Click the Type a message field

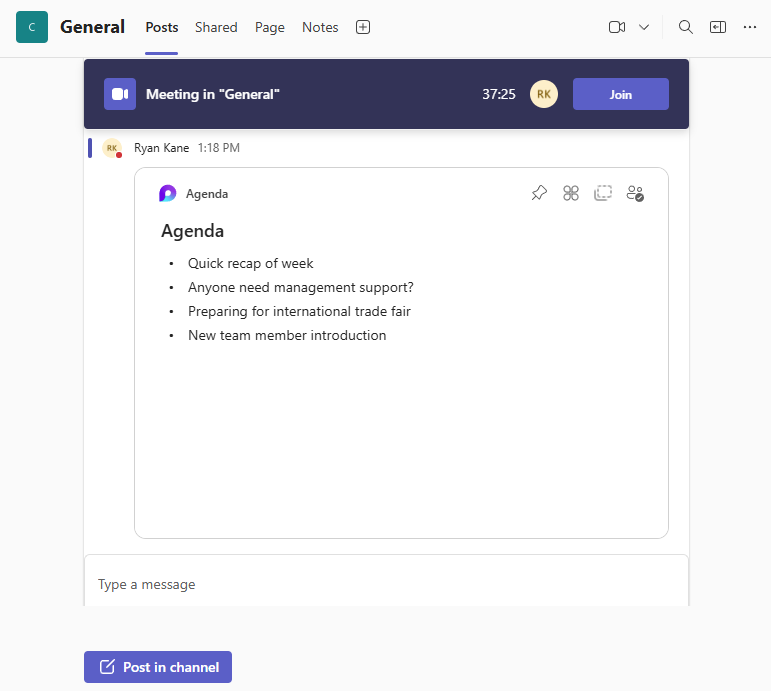386,584
